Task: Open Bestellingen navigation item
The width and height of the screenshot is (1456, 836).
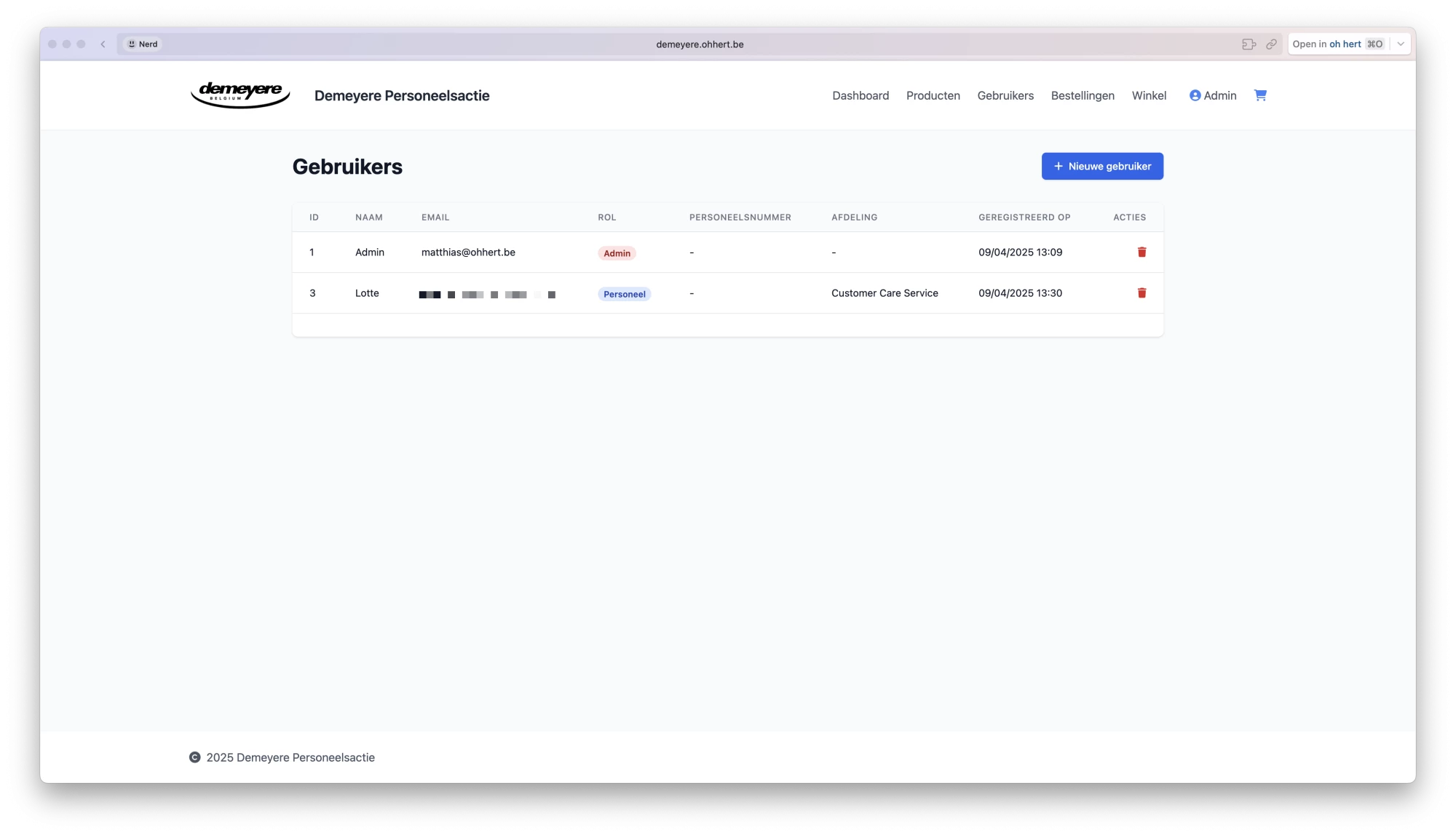Action: 1082,95
